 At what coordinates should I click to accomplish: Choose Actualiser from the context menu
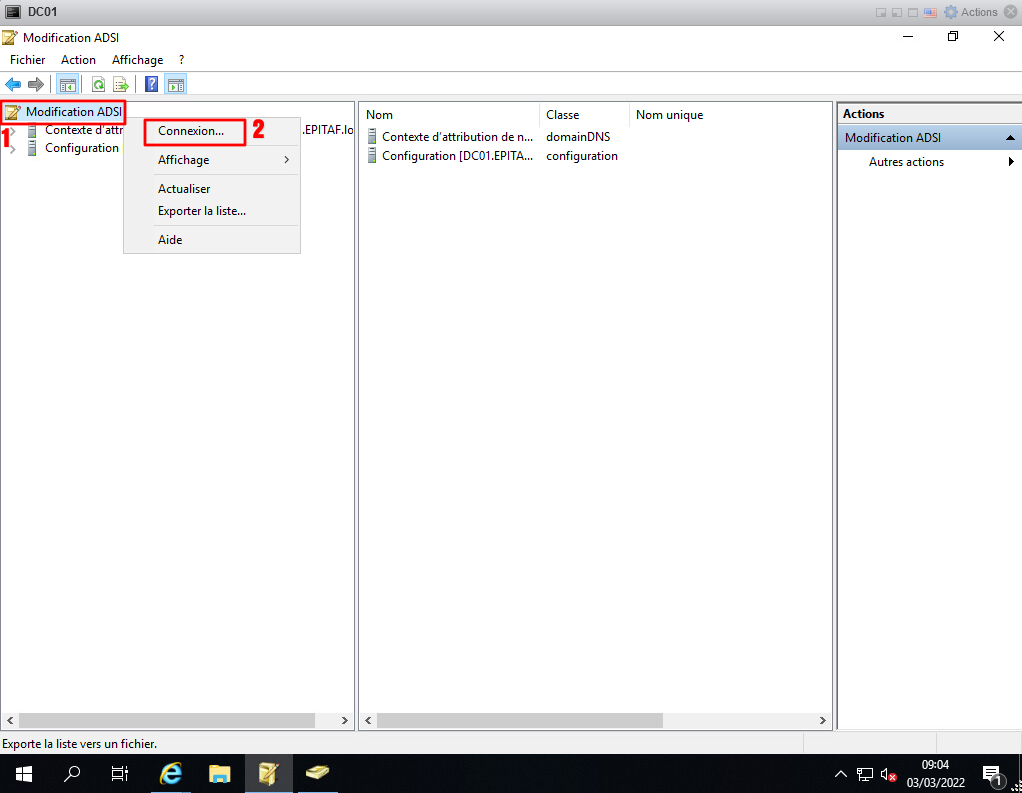(x=184, y=189)
